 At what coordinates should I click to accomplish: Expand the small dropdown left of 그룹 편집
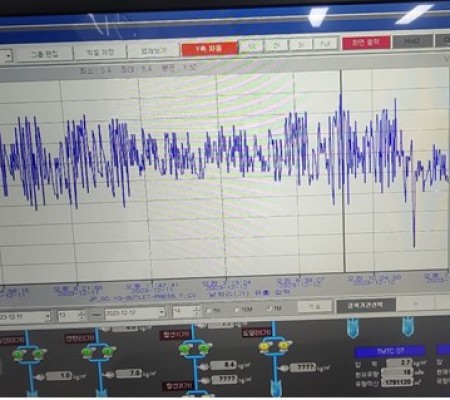(x=8, y=56)
